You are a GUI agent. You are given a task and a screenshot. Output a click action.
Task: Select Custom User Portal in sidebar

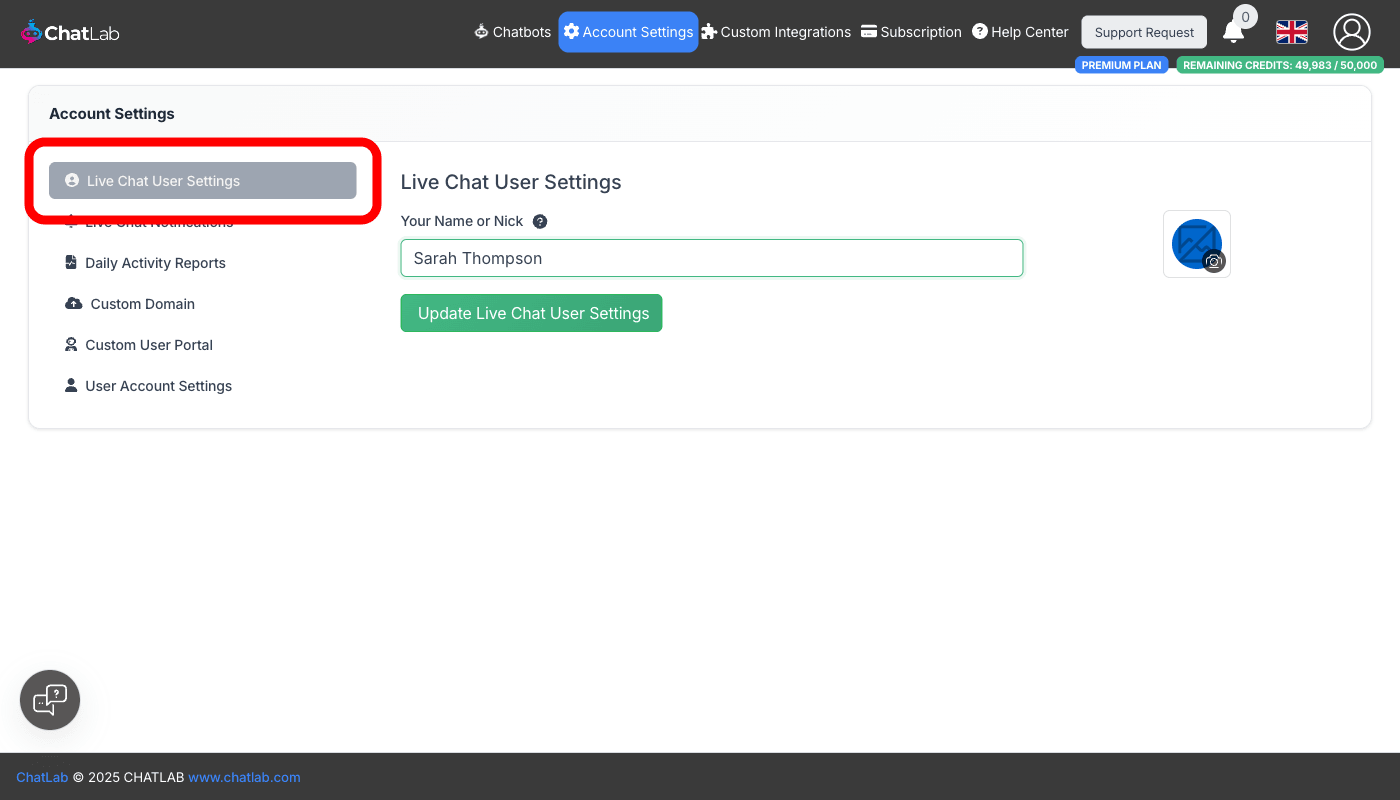point(149,345)
